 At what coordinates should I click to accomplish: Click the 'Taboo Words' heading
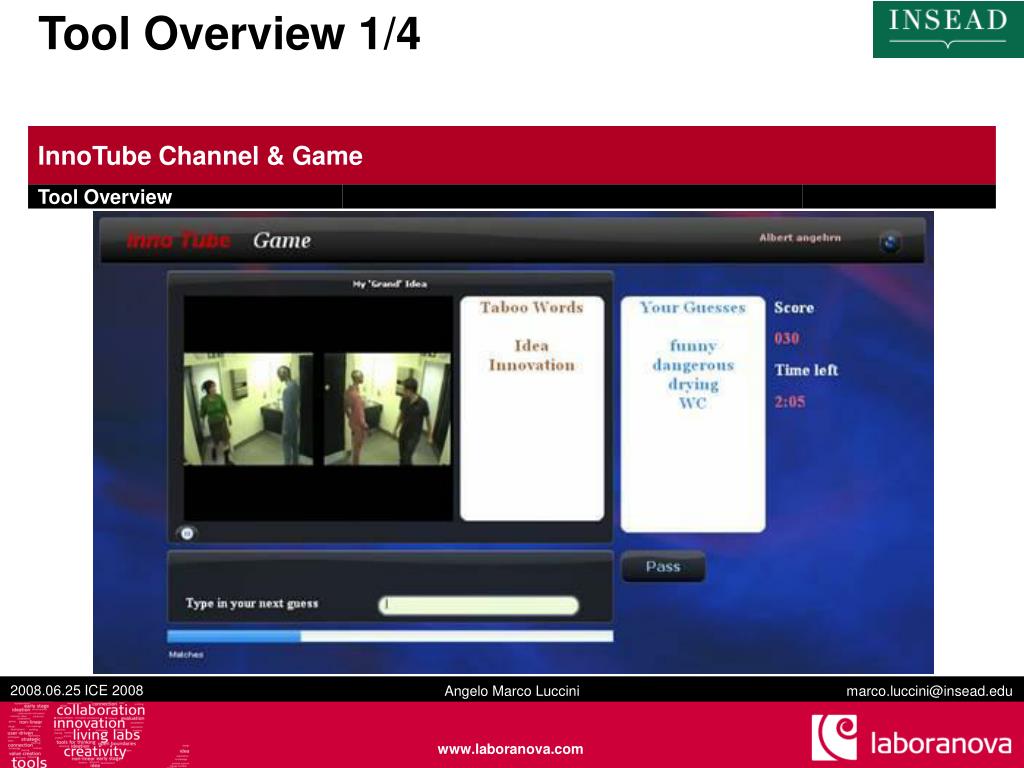[532, 307]
